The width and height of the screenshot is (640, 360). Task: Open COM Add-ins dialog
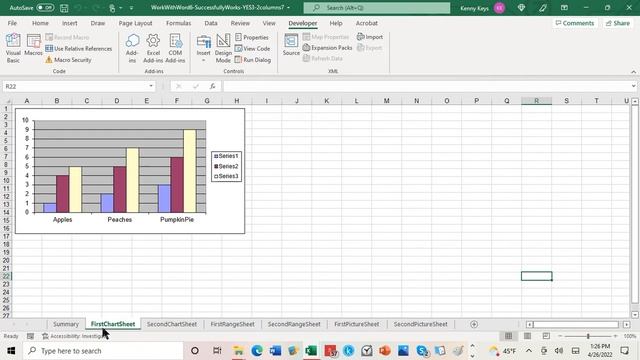175,48
